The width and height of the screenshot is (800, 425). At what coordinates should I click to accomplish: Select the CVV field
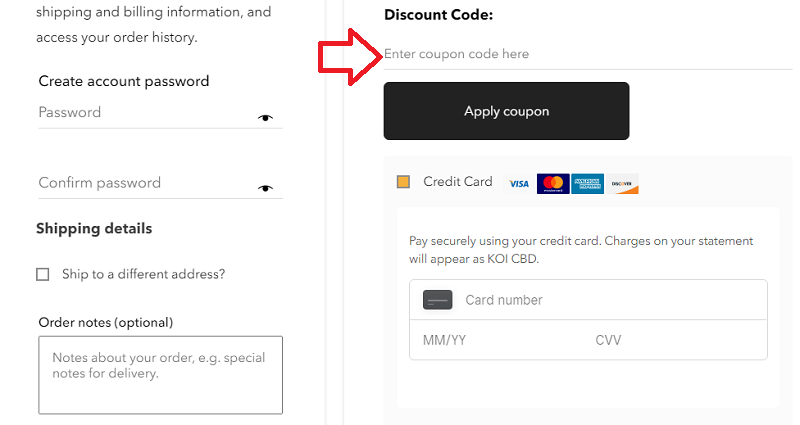pos(670,340)
